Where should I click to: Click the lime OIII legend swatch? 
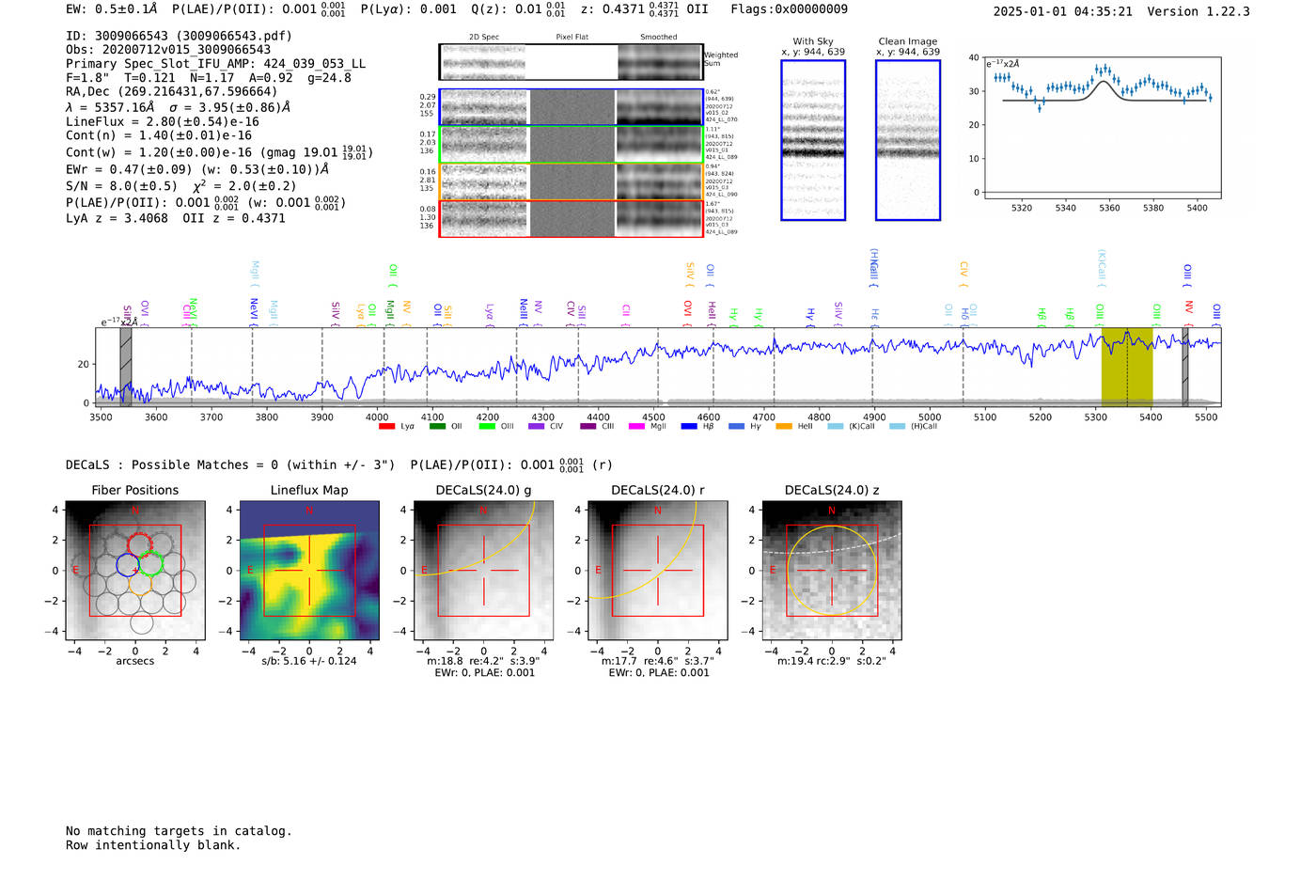point(487,427)
